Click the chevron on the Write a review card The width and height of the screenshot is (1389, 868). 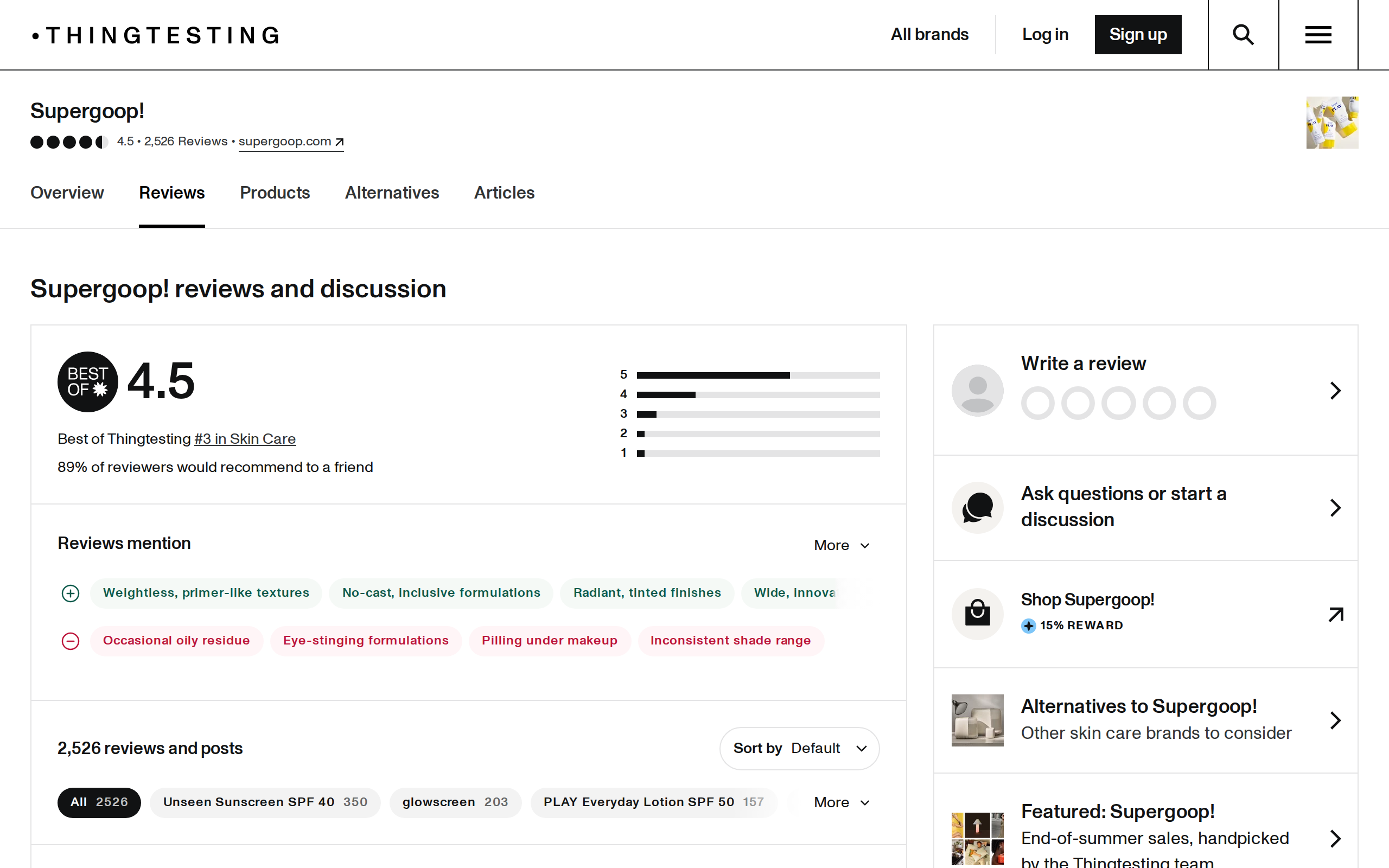click(1336, 391)
